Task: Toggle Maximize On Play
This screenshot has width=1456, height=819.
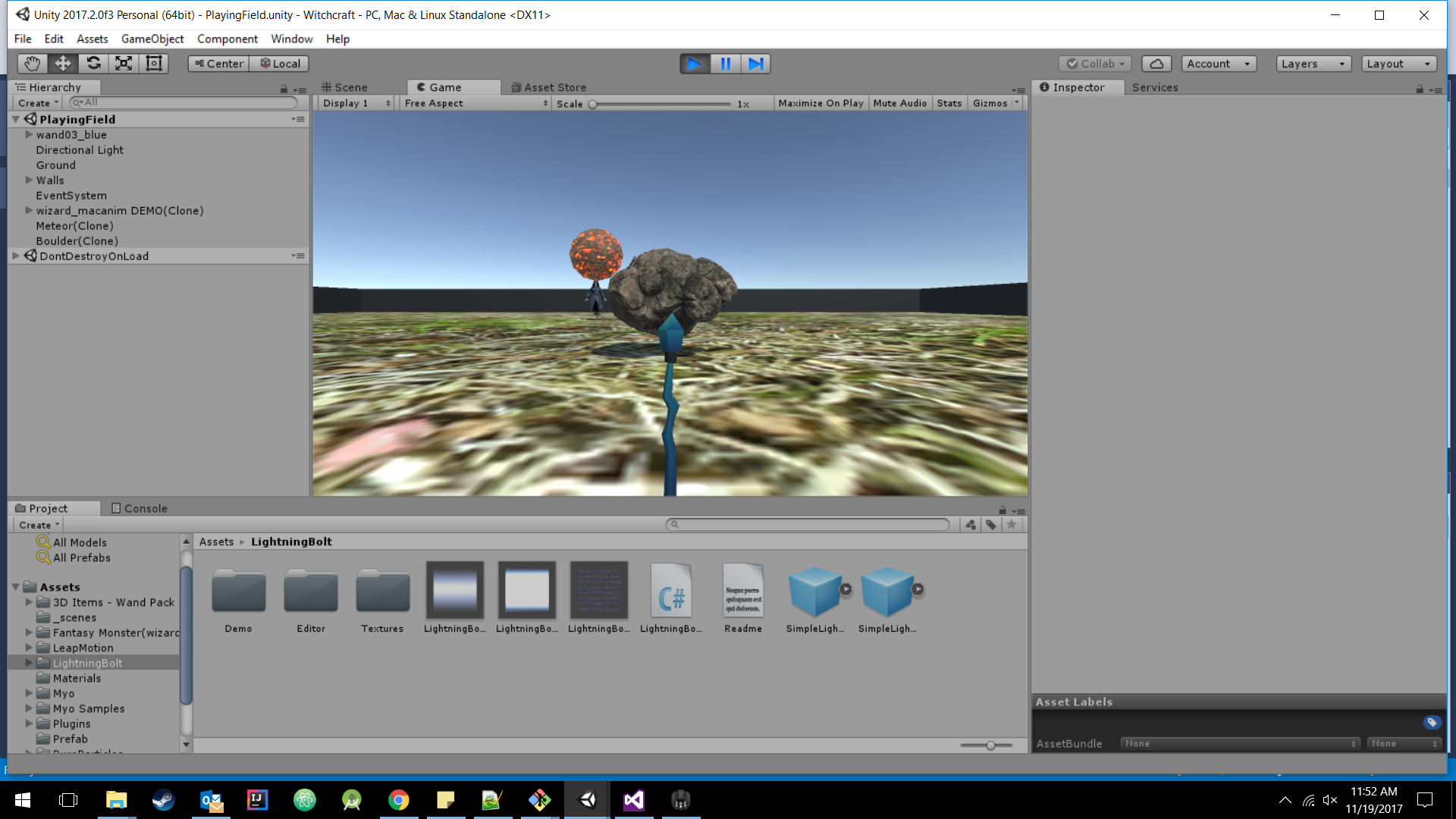Action: pos(821,103)
